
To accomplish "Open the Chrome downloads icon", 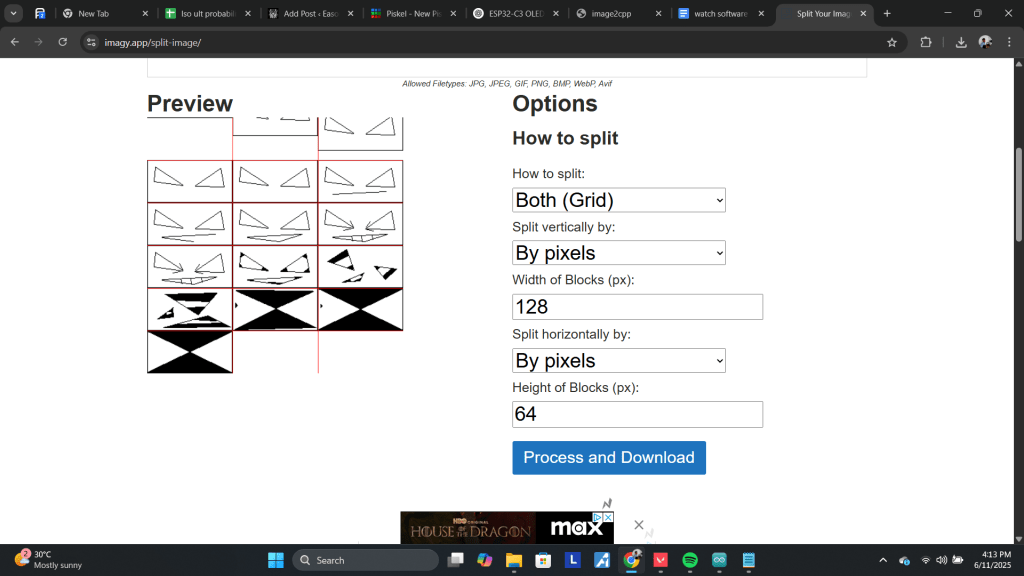I will point(961,43).
